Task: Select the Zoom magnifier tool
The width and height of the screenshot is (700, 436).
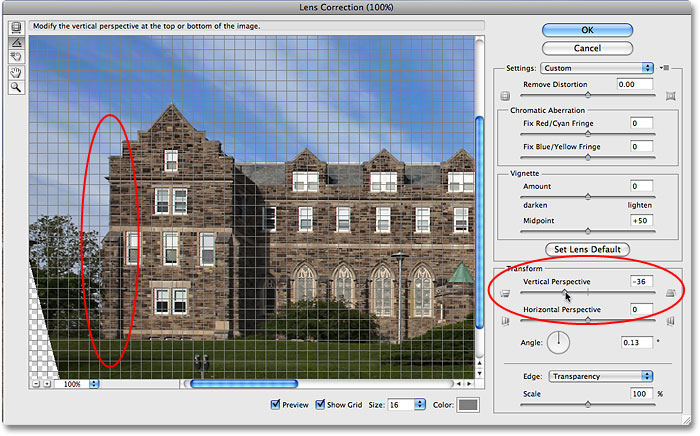Action: (x=16, y=87)
